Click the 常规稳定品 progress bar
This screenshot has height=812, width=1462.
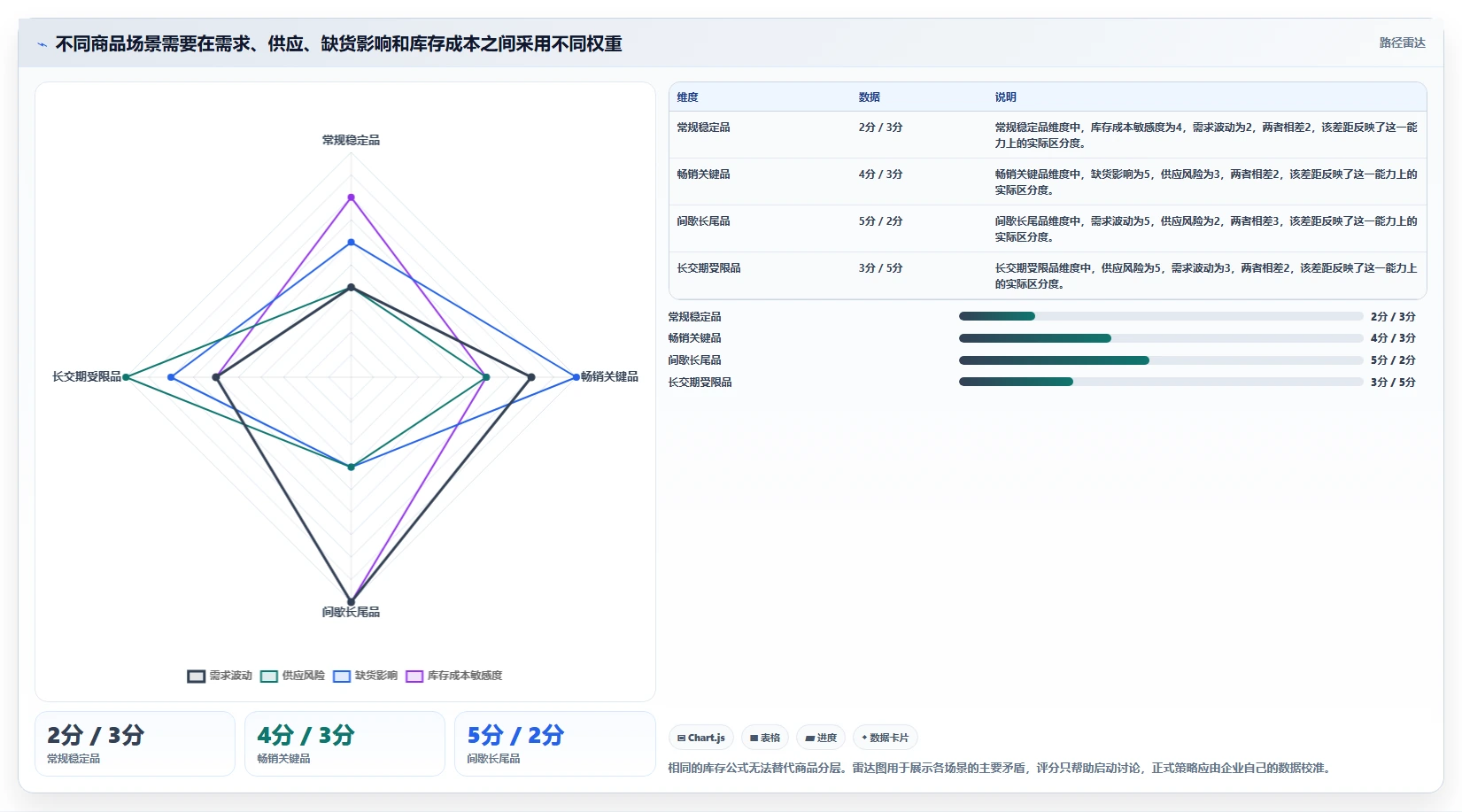(1161, 316)
